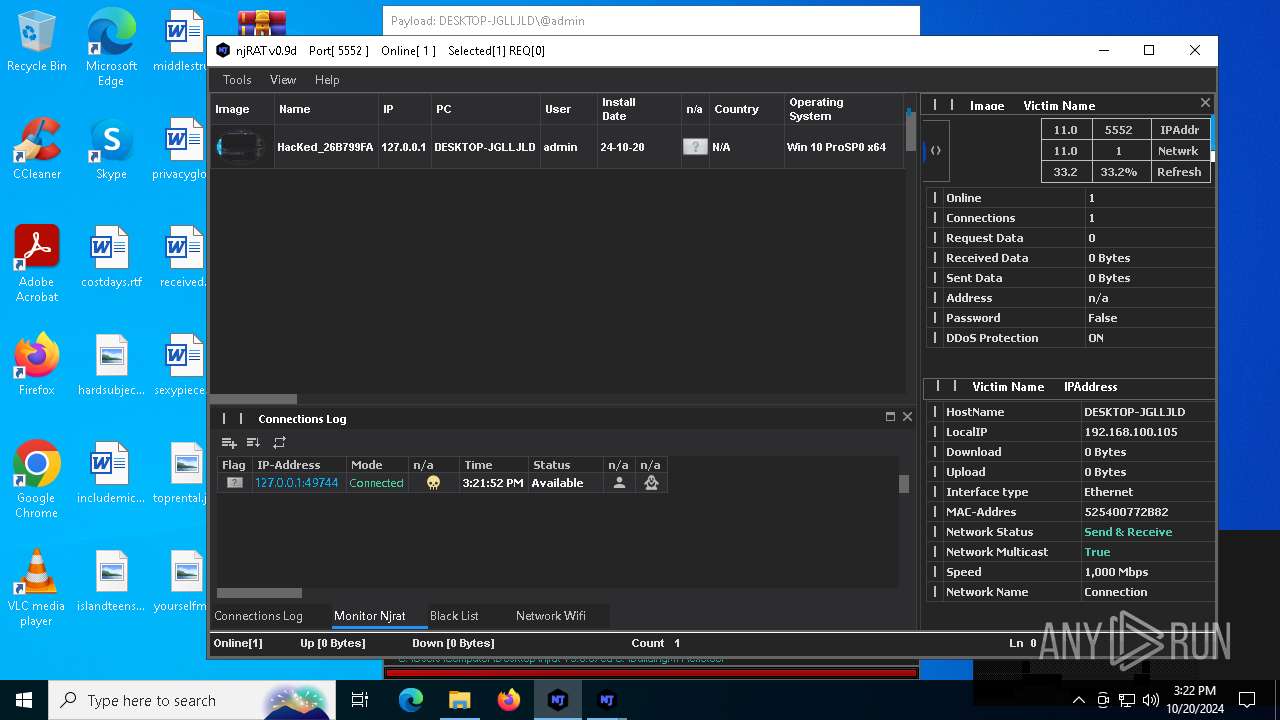
Task: Click the 127.0.0.1:49744 address in Connections Log
Action: pyautogui.click(x=297, y=483)
